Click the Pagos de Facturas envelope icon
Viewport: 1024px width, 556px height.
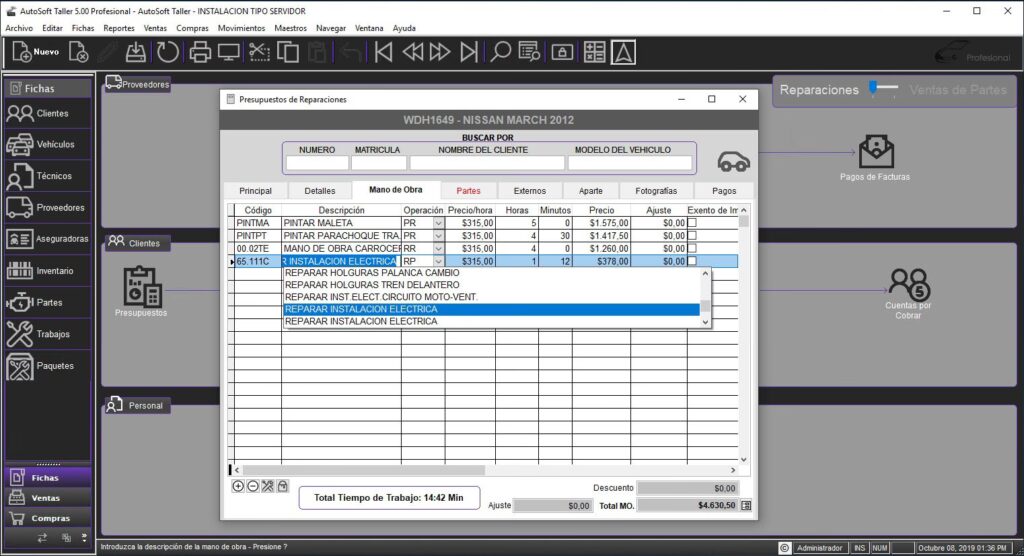(x=875, y=152)
